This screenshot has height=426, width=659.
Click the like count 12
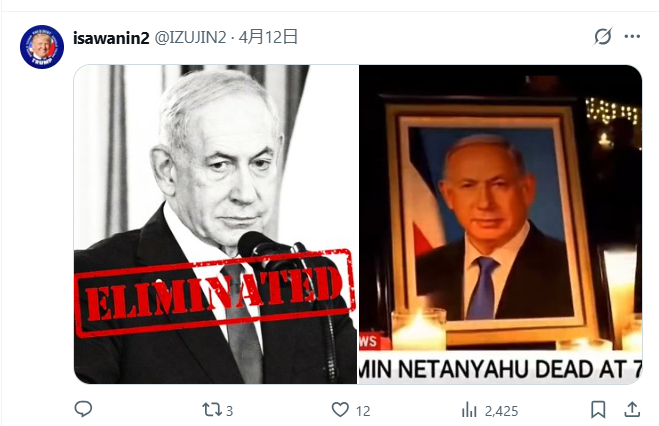[x=363, y=411]
